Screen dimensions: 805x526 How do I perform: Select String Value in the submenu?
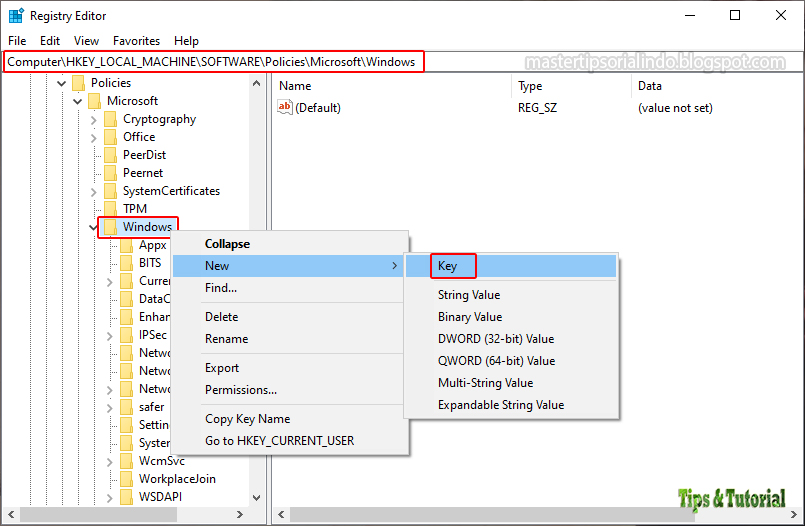(x=511, y=295)
